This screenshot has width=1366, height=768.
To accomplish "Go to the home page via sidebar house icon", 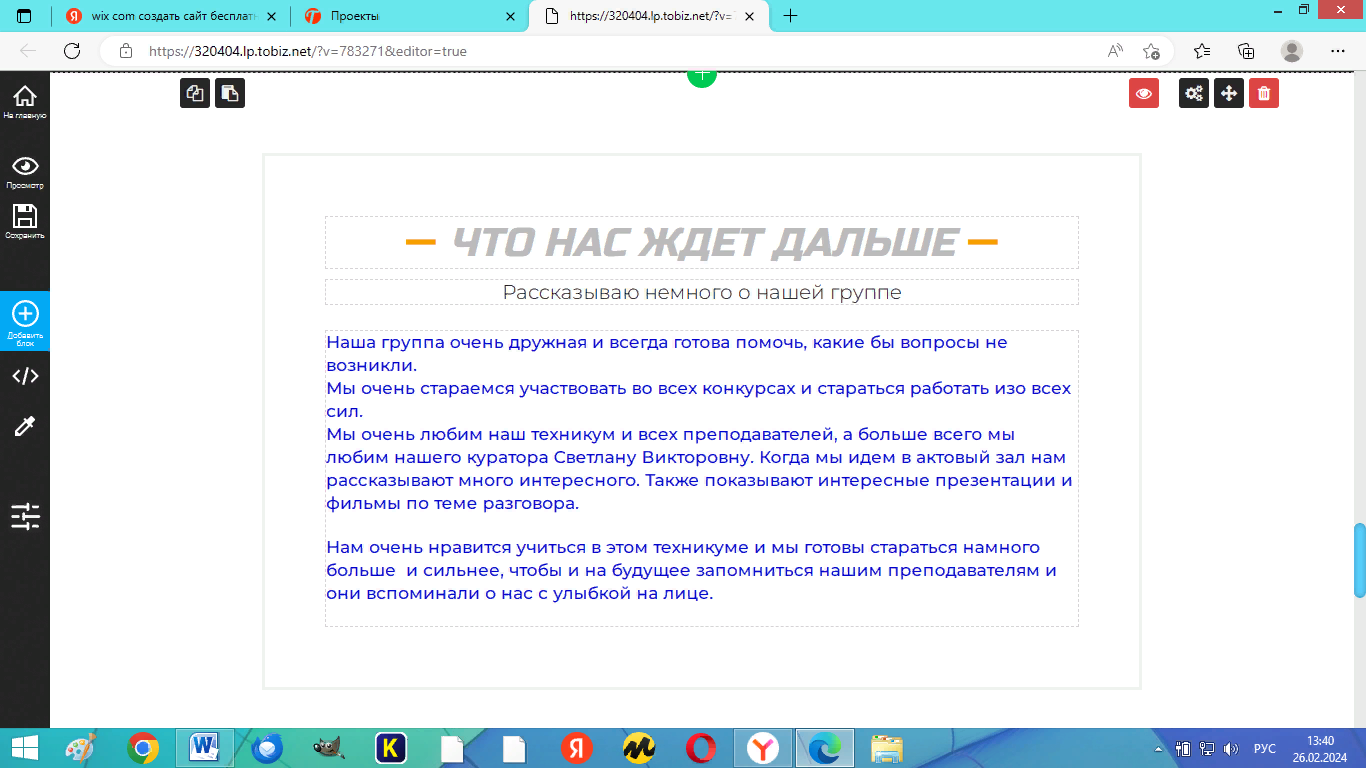I will pos(24,102).
